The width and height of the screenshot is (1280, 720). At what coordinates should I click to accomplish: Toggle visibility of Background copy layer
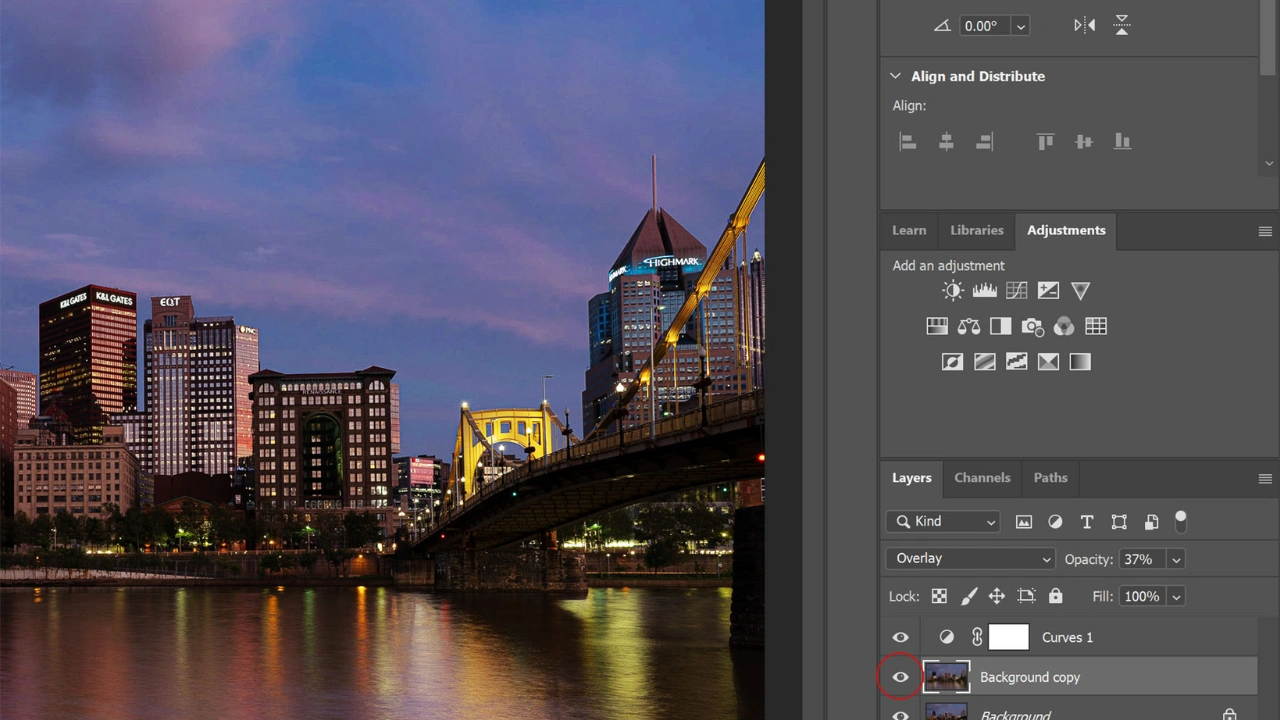tap(900, 678)
